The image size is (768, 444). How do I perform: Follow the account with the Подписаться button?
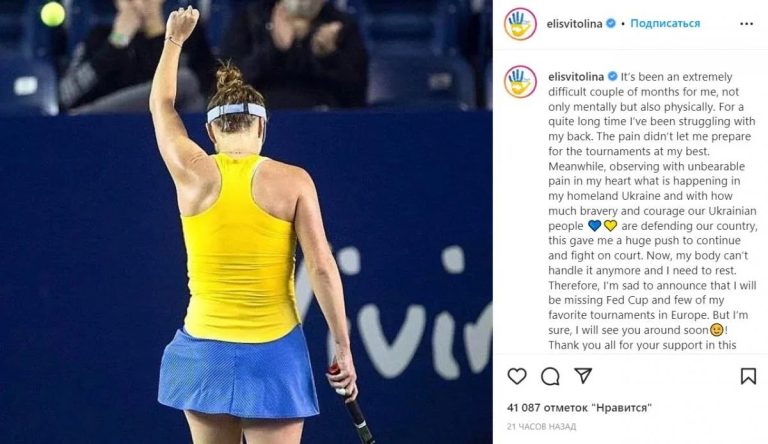(x=665, y=23)
